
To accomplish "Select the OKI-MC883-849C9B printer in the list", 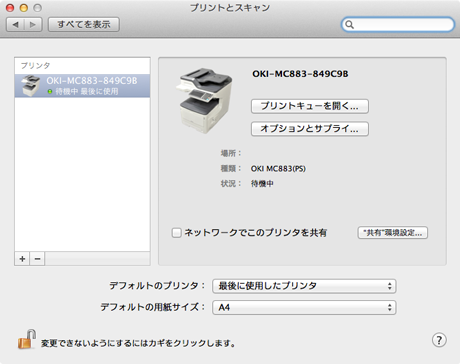I will click(x=82, y=86).
